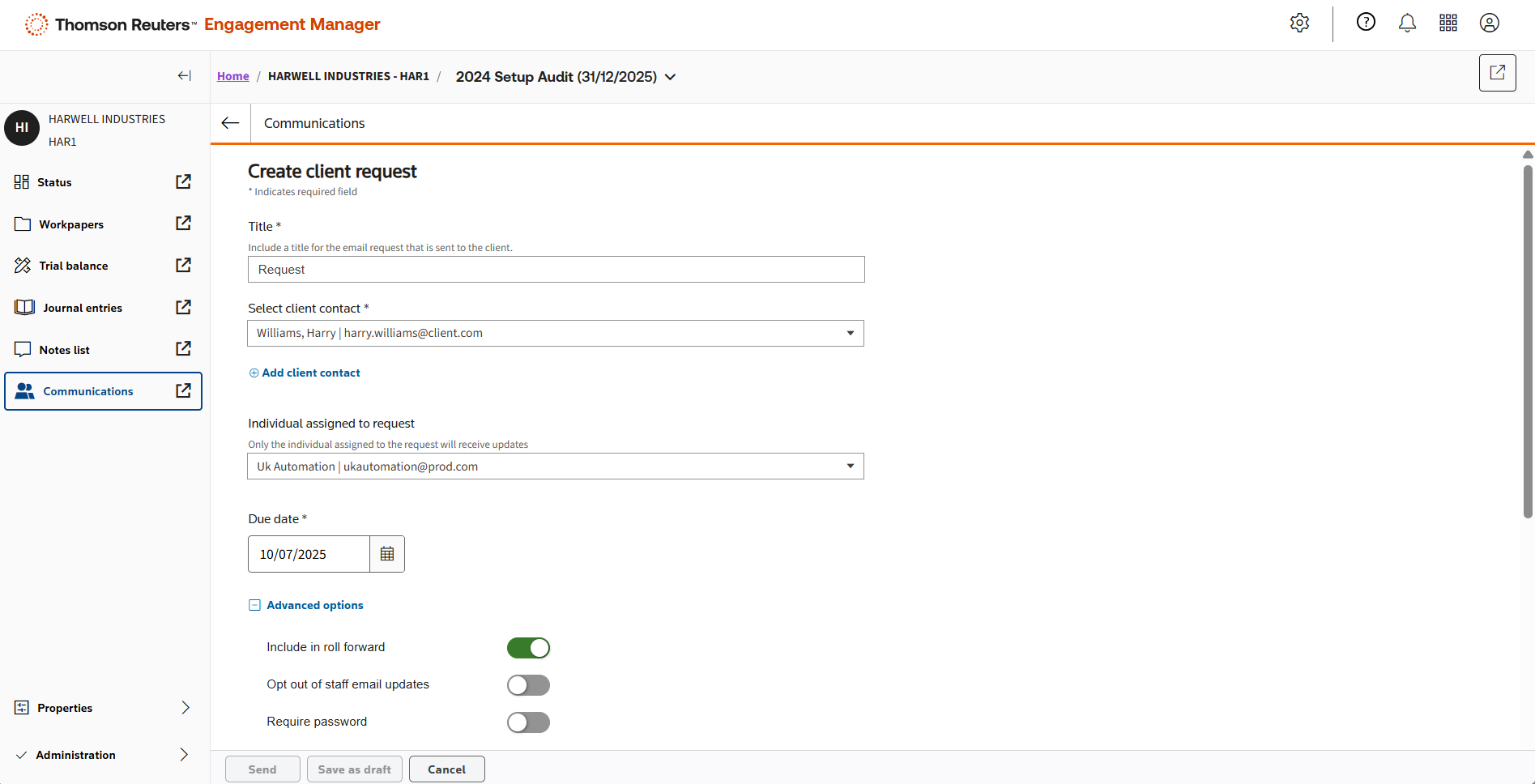Viewport: 1535px width, 784px height.
Task: Open the help question mark icon
Action: [x=1366, y=23]
